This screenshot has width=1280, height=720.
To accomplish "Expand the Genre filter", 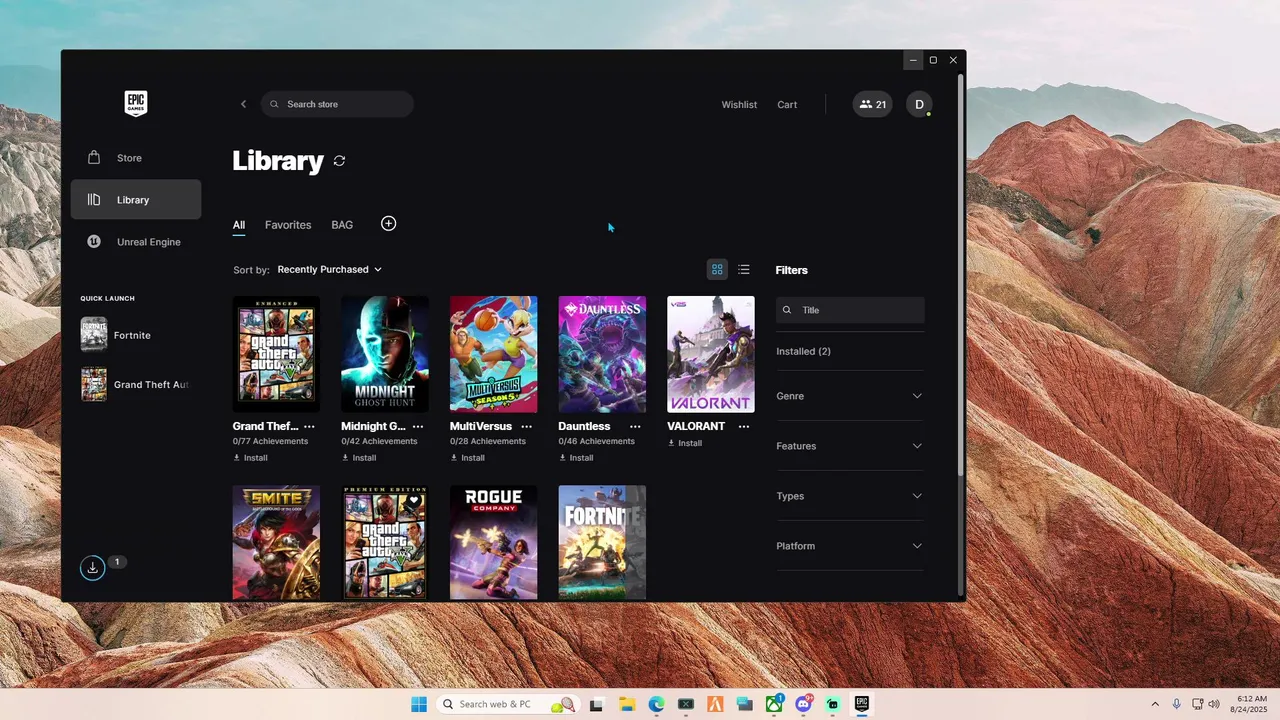I will tap(850, 396).
